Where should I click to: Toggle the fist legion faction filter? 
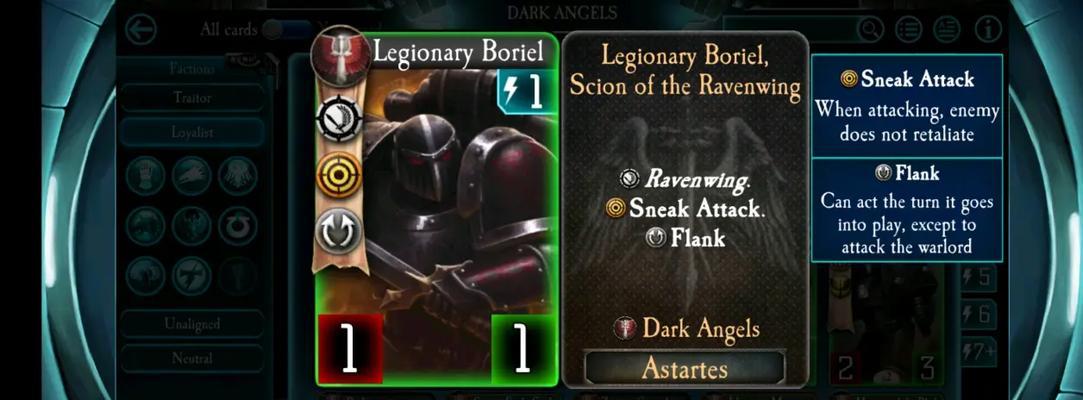tap(145, 175)
